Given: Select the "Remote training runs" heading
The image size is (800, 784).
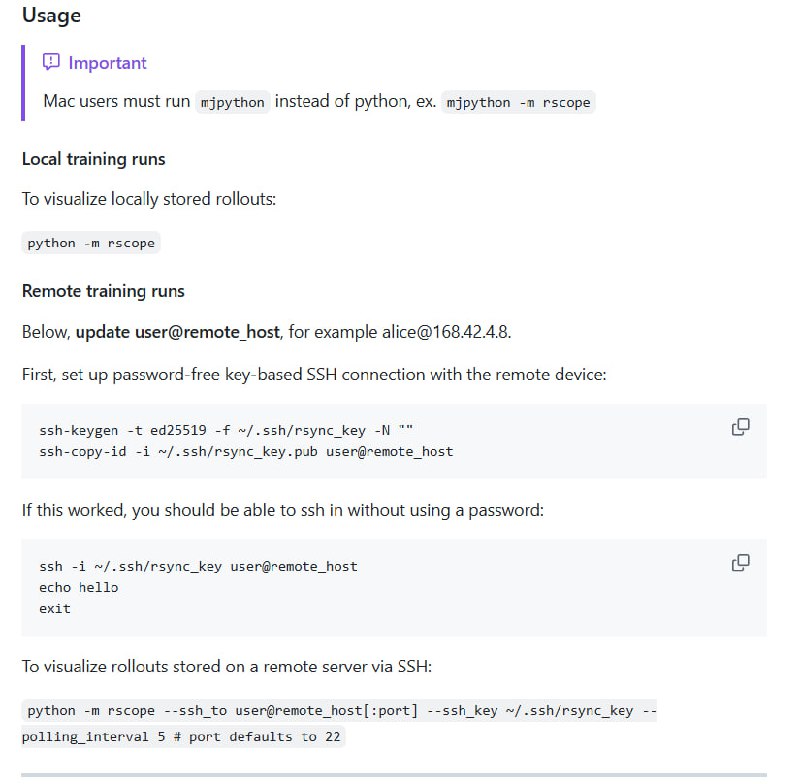Looking at the screenshot, I should coord(103,291).
